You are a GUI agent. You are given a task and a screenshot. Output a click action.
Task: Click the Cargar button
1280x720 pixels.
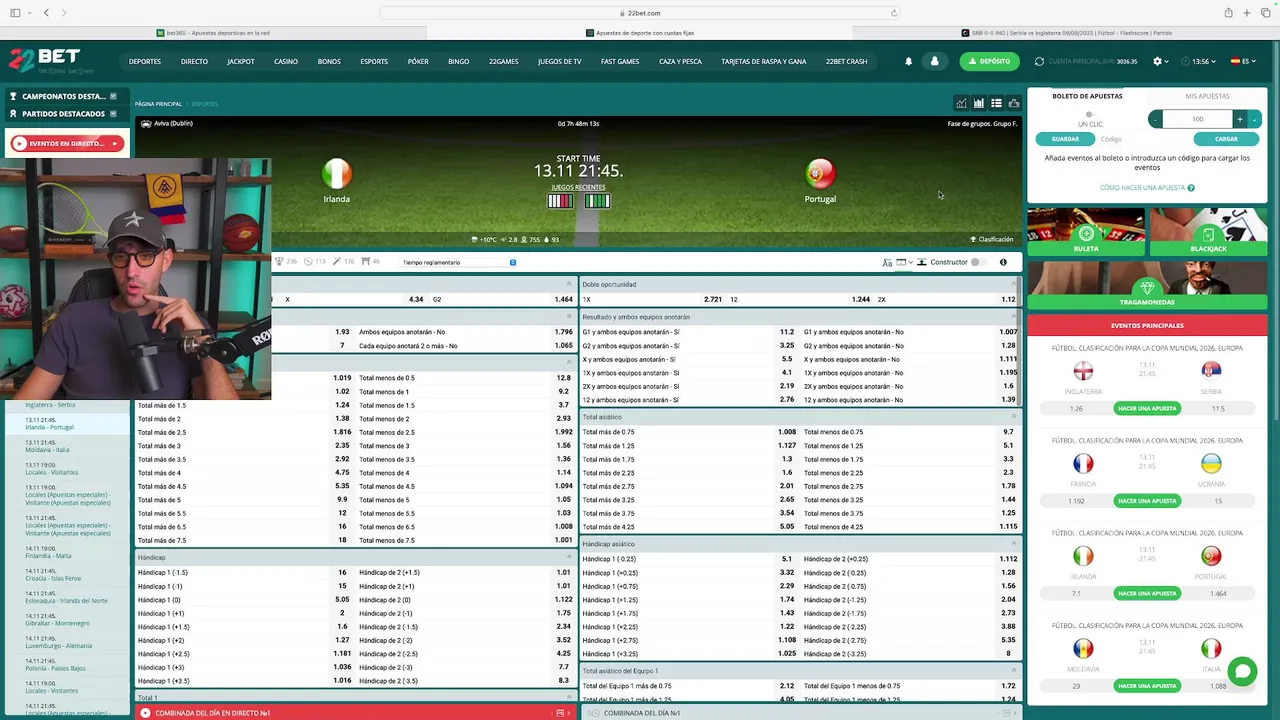(1226, 139)
